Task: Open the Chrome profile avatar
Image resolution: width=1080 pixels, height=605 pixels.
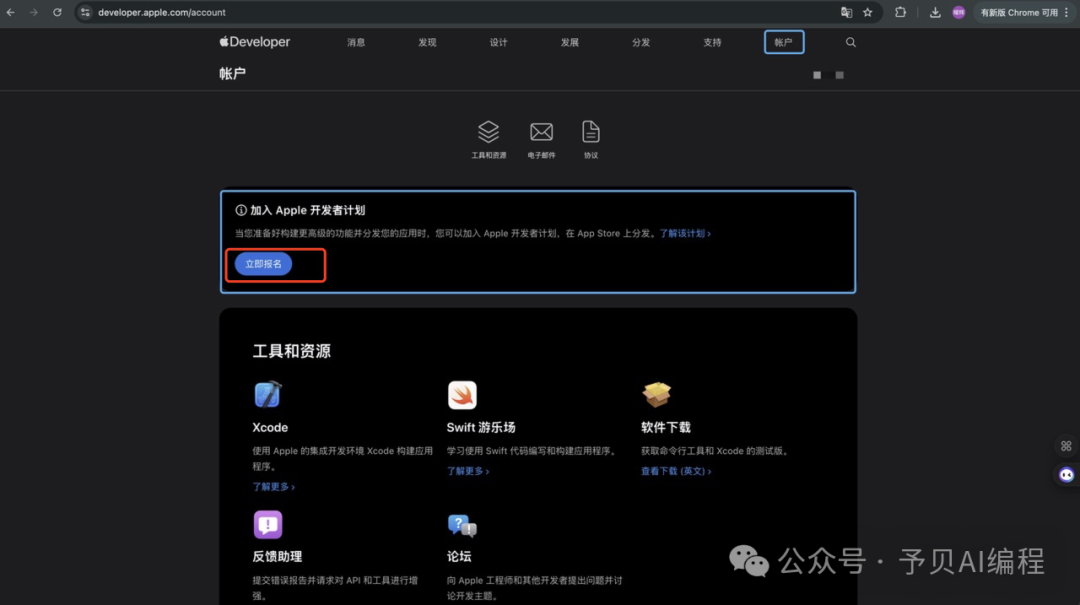Action: tap(959, 12)
